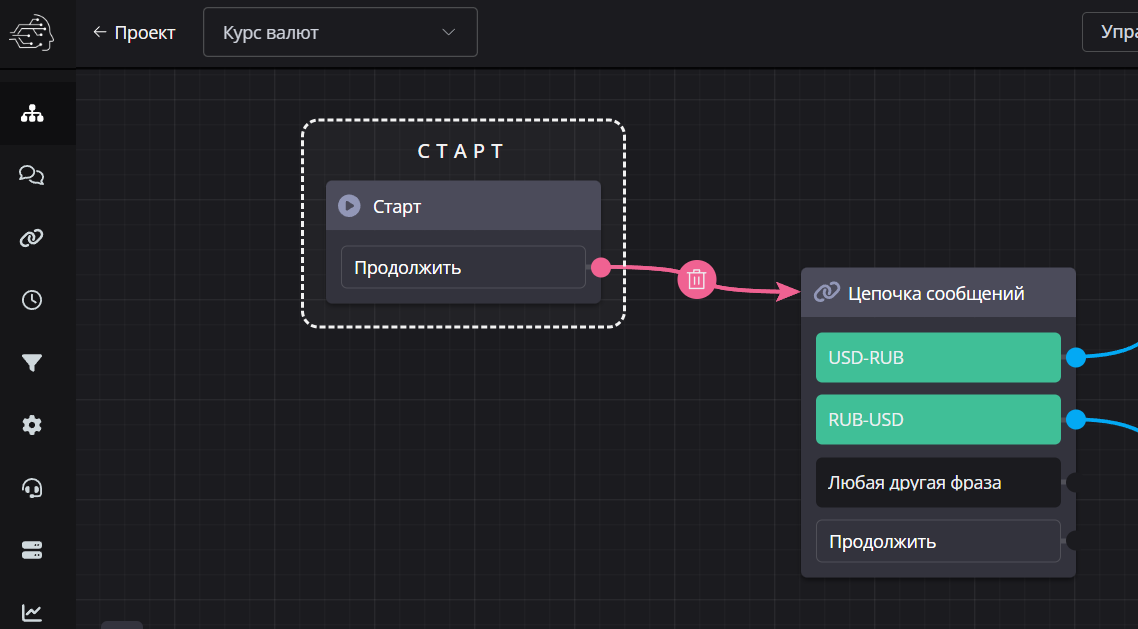This screenshot has height=629, width=1138.
Task: Open the clock schedule sidebar icon
Action: [x=32, y=300]
